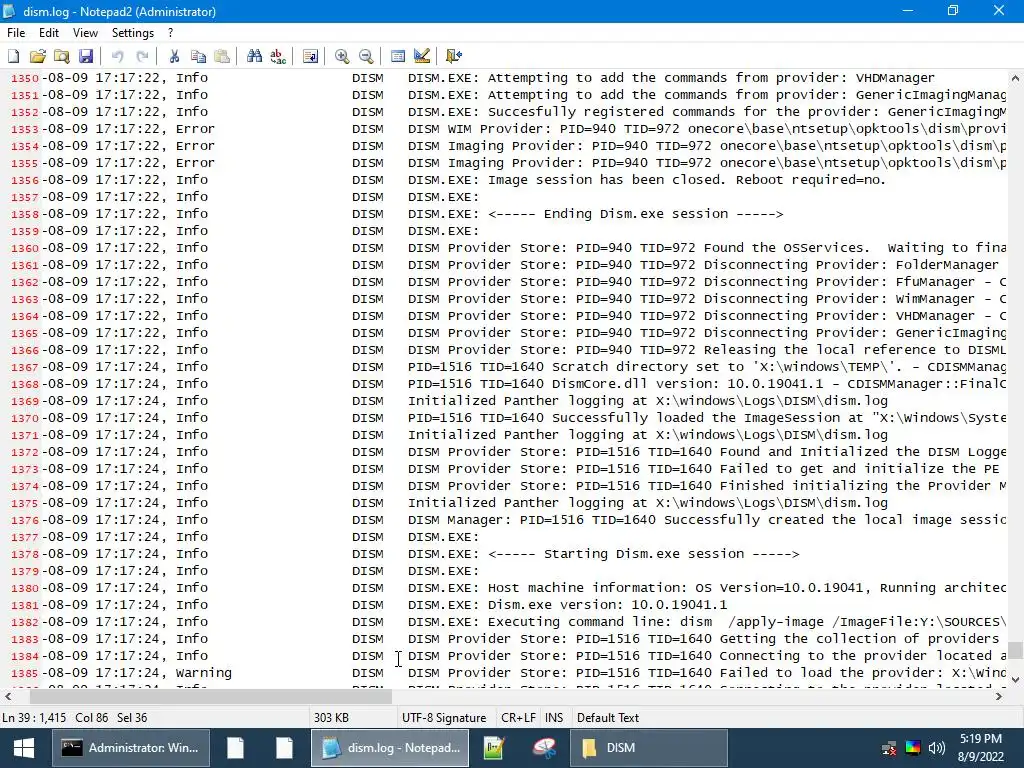Open the Windows Start button
The image size is (1024, 768).
point(24,748)
